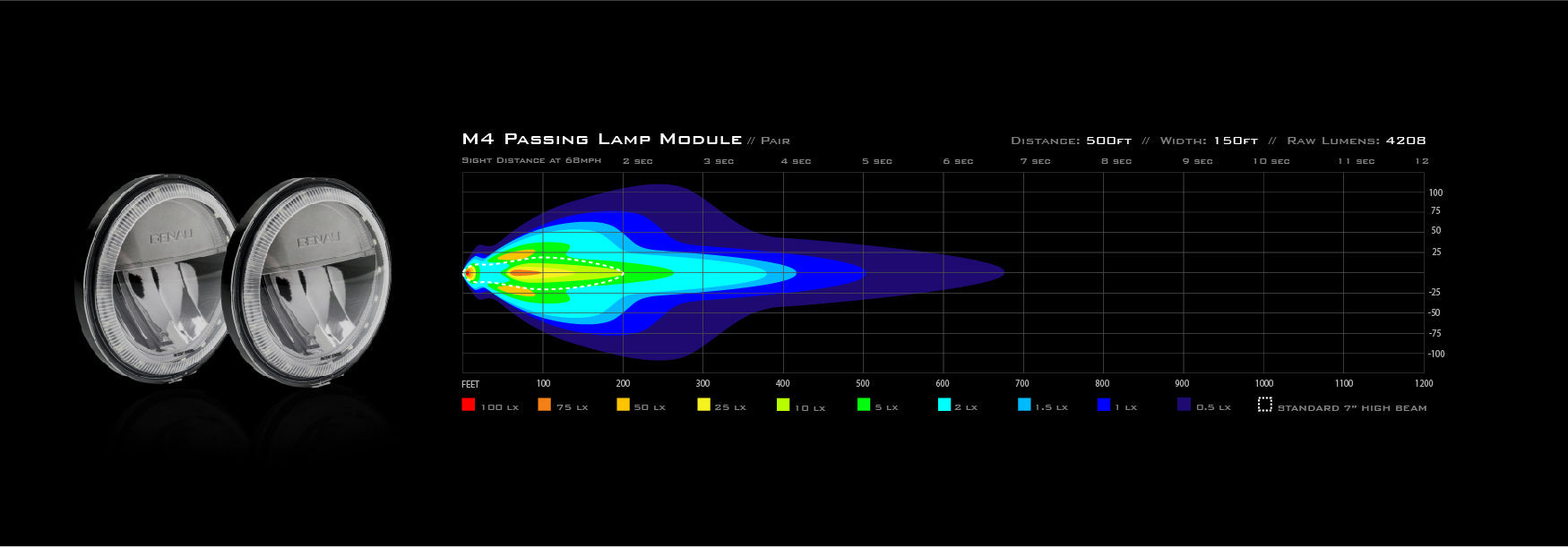Click the red 100 lx legend swatch
The image size is (1568, 547).
click(x=468, y=405)
